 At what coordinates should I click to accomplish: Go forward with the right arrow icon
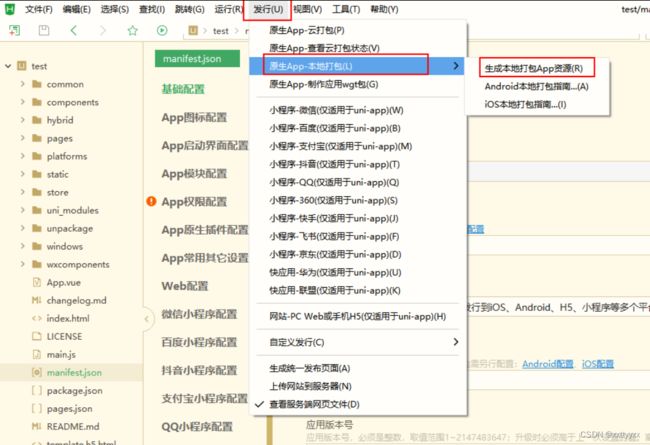click(x=103, y=30)
